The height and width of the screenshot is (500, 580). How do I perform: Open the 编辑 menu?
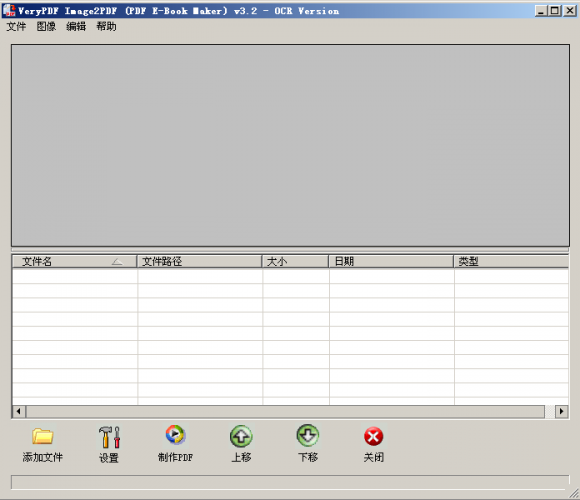76,26
